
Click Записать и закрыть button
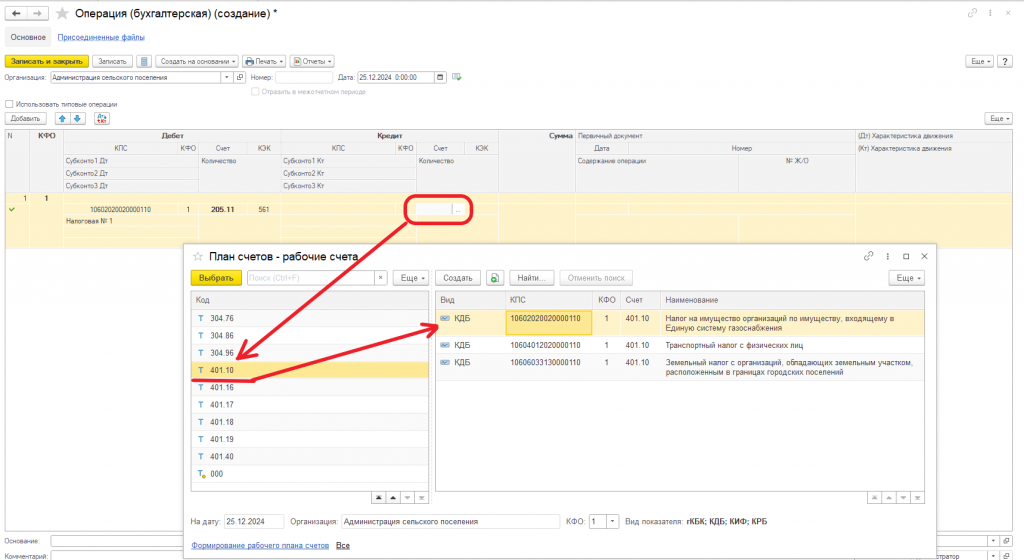pyautogui.click(x=46, y=61)
